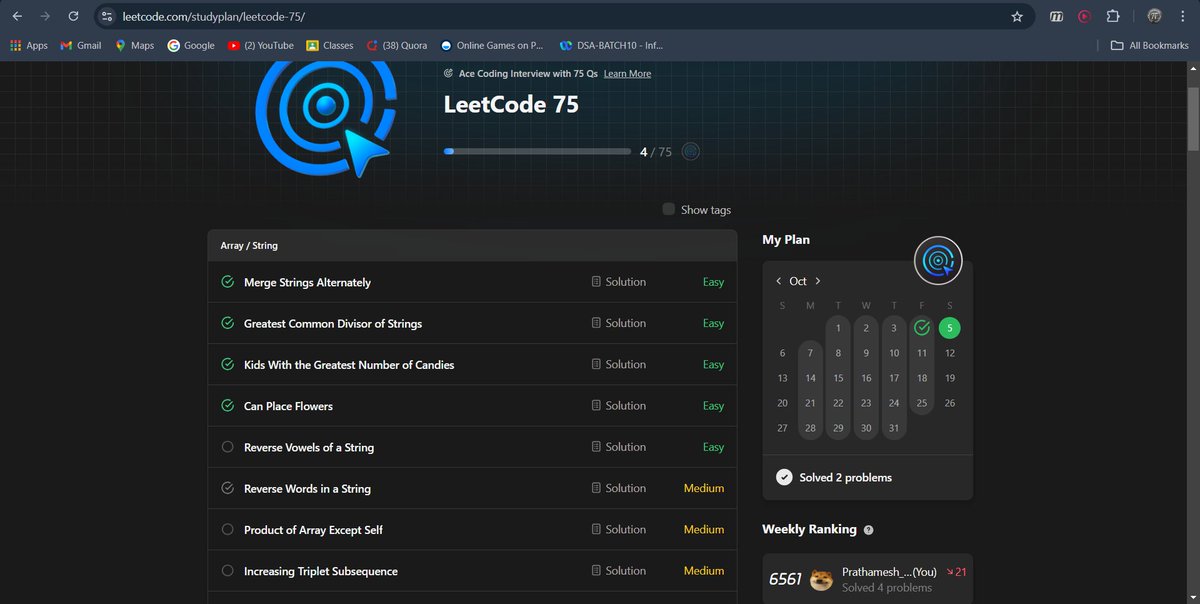The image size is (1200, 604).
Task: Open the Classes bookmark
Action: tap(330, 45)
